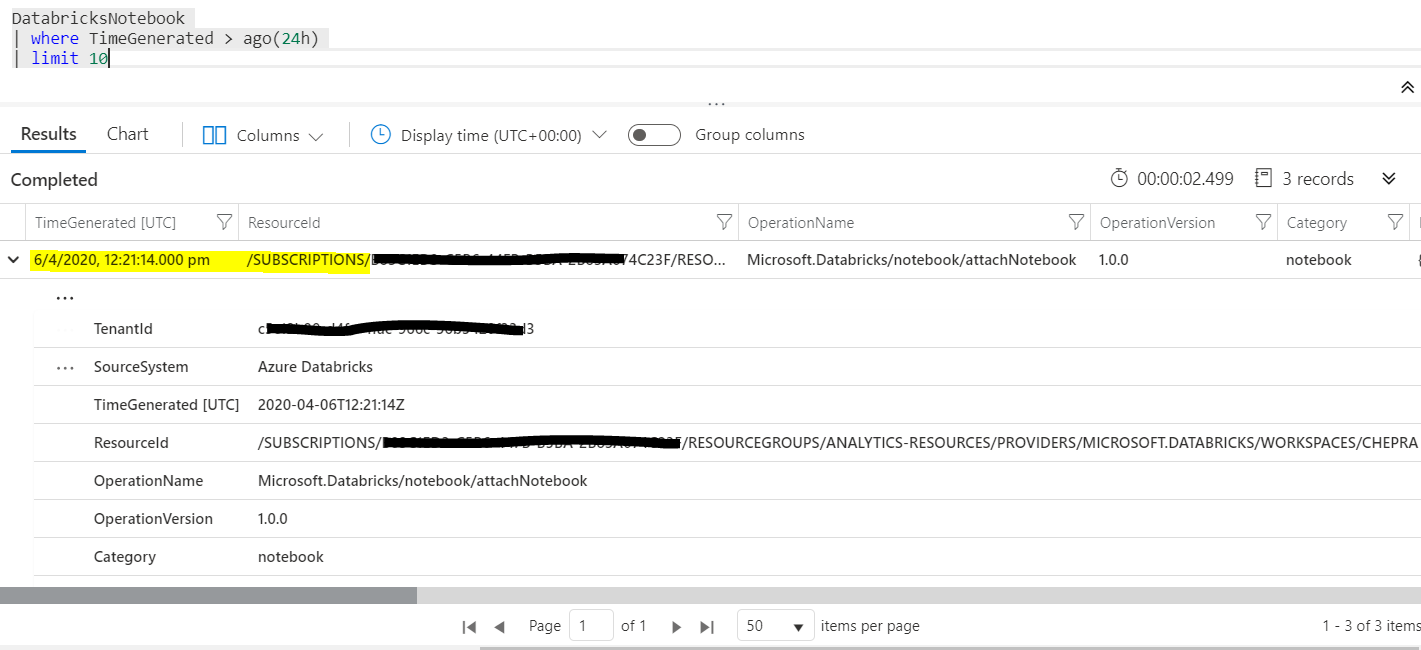Expand results details using the double down chevron
Screen dimensions: 1421x650
(x=1388, y=178)
